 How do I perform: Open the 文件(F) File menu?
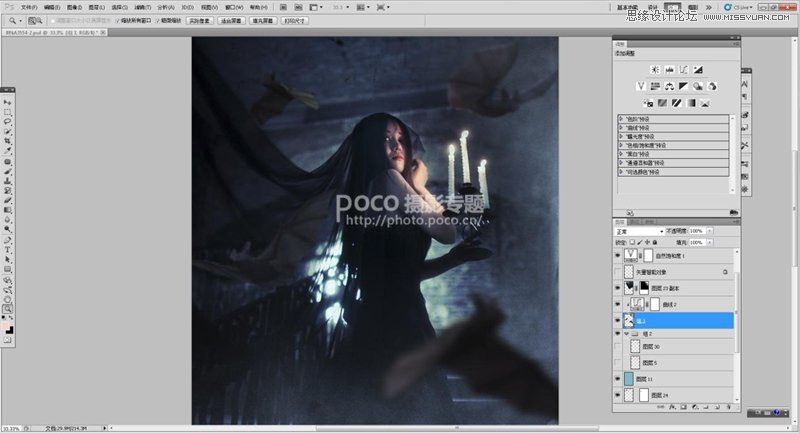(x=29, y=8)
